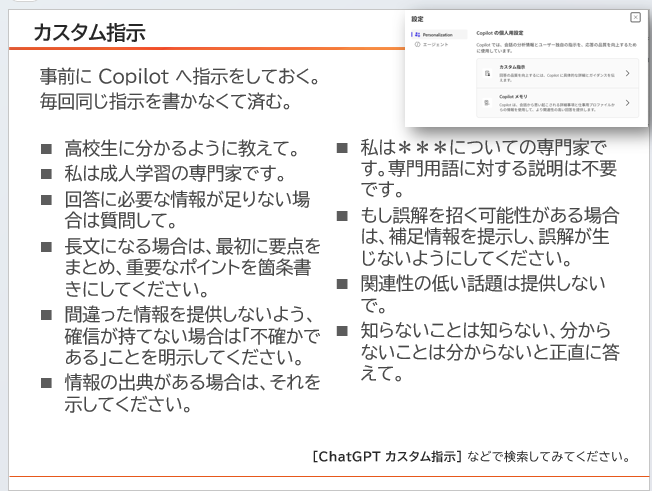This screenshot has width=652, height=491.
Task: Select the Personalization tab in settings
Action: [x=439, y=35]
